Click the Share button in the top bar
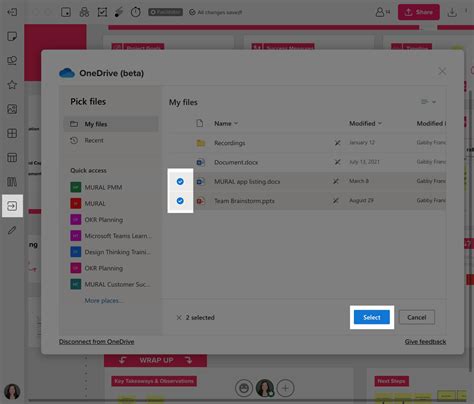 [419, 12]
